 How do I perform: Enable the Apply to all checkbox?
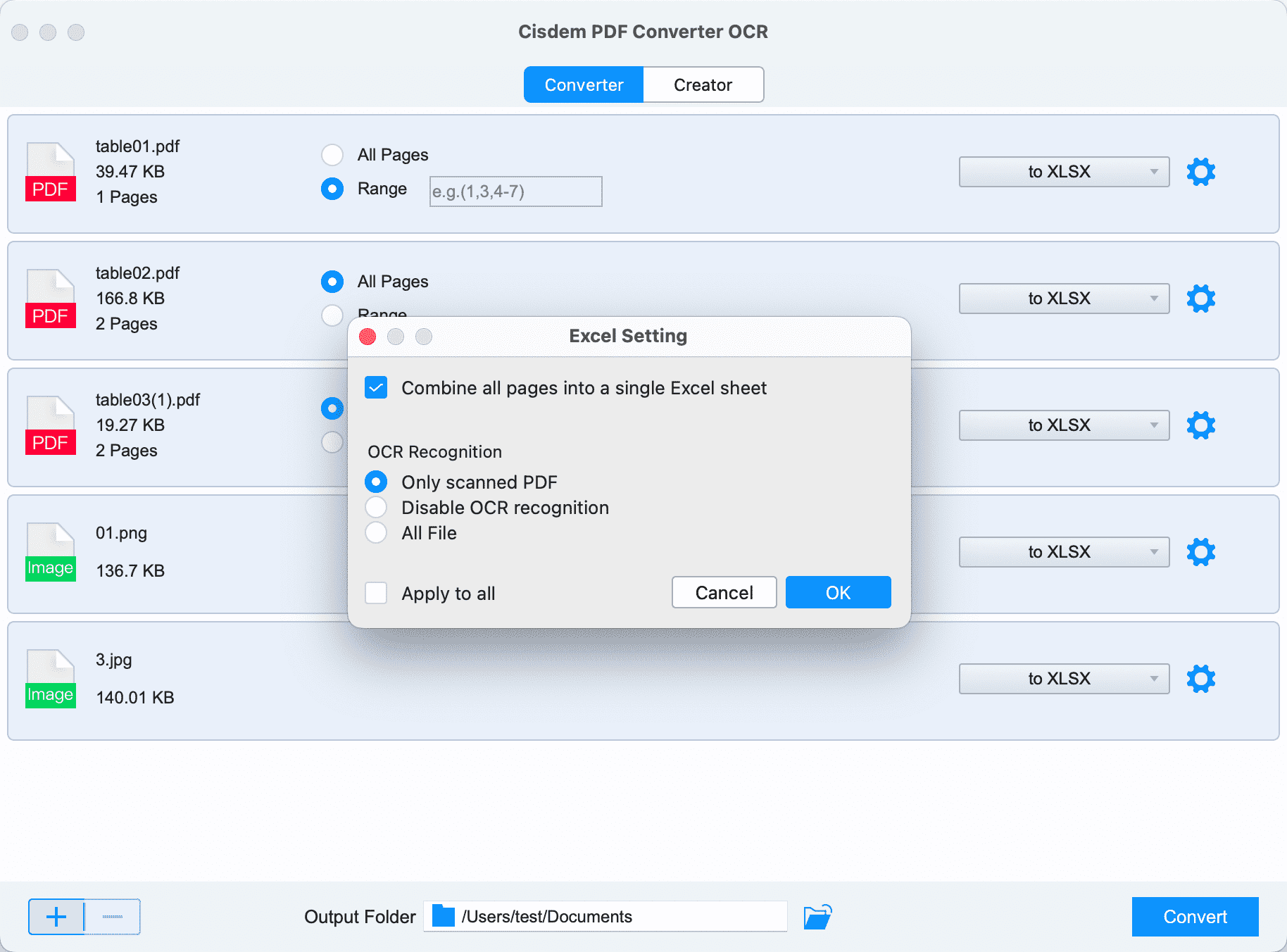click(x=376, y=593)
